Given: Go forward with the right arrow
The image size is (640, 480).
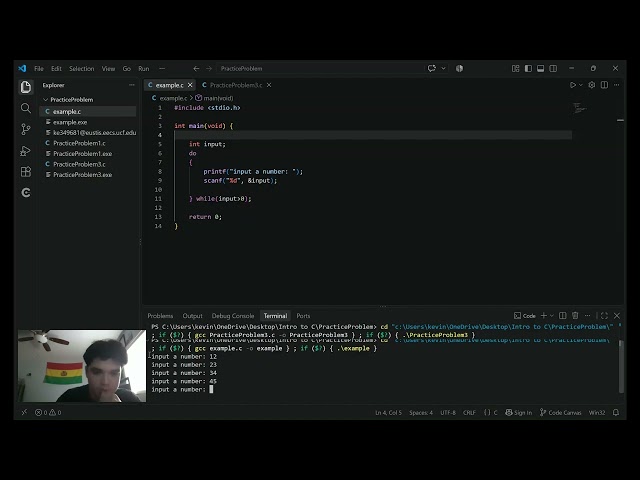Looking at the screenshot, I should click(209, 68).
